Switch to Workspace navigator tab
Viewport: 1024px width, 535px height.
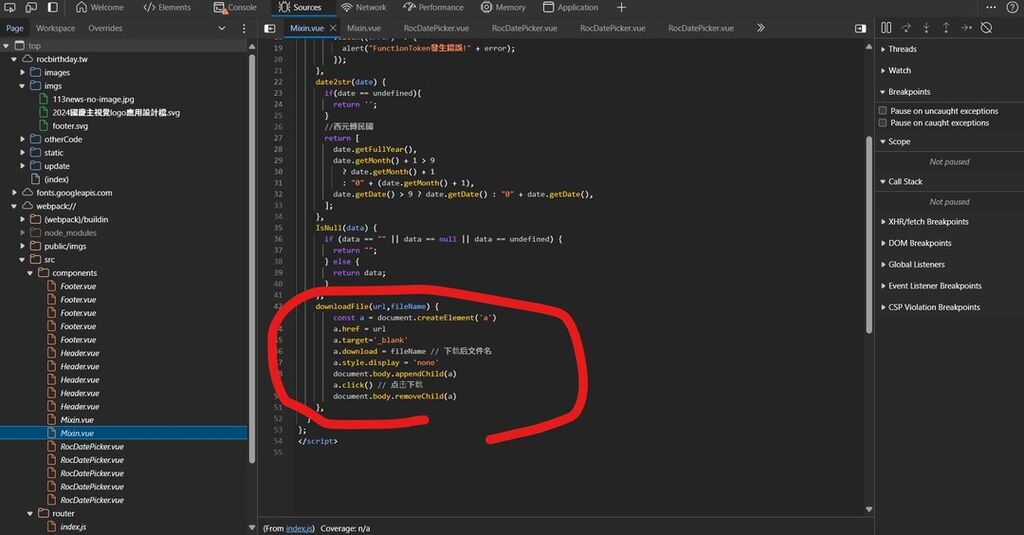pyautogui.click(x=56, y=28)
